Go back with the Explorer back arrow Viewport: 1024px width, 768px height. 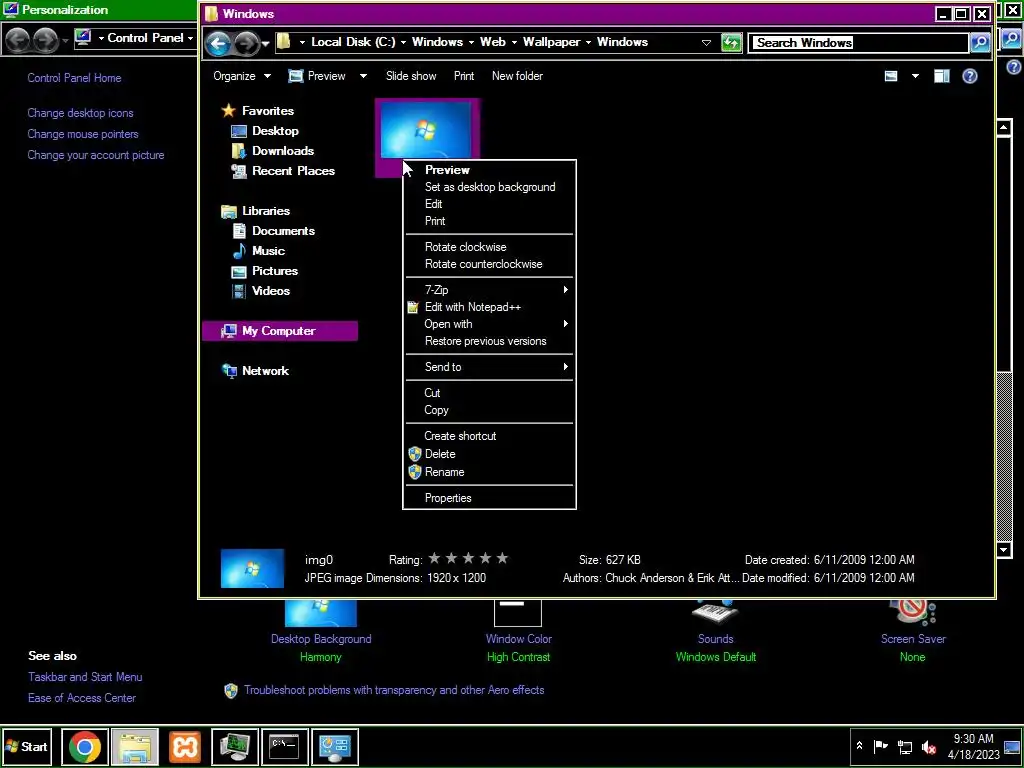pos(219,43)
